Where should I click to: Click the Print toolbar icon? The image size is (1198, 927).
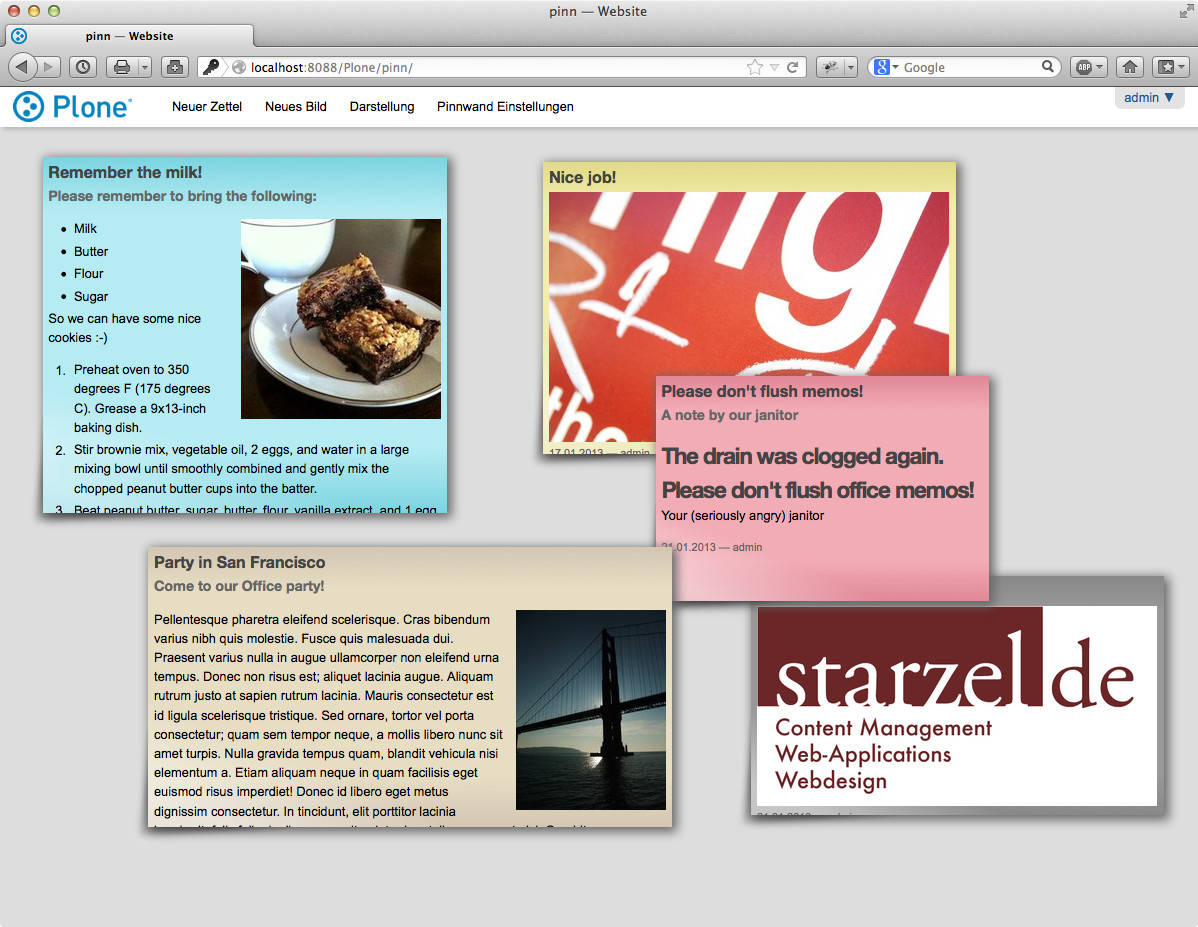coord(121,67)
